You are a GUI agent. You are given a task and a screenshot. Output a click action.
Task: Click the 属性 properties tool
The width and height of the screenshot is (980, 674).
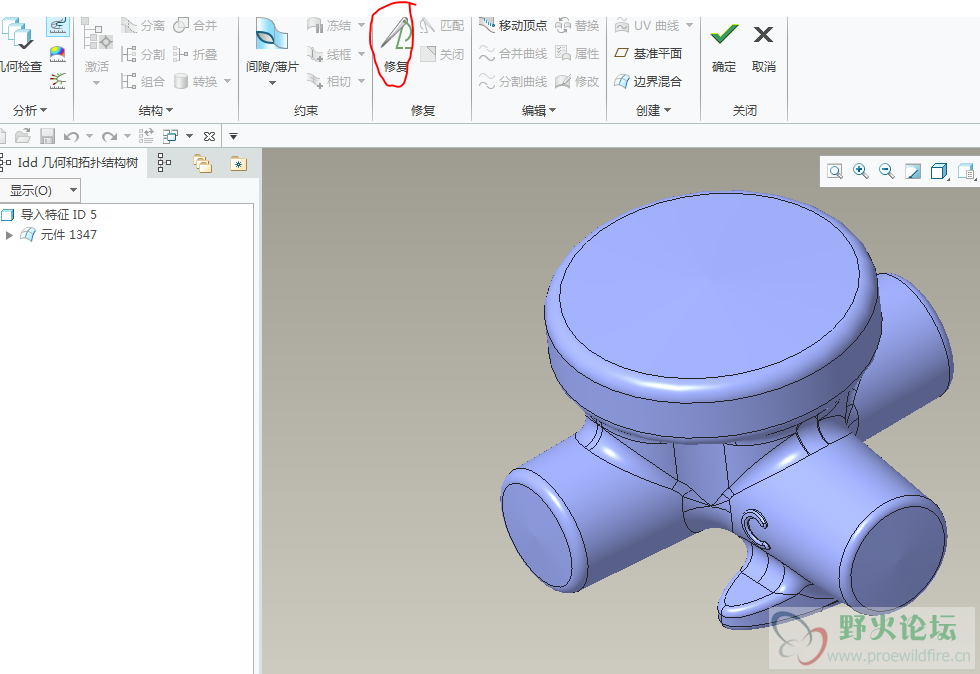click(x=578, y=54)
